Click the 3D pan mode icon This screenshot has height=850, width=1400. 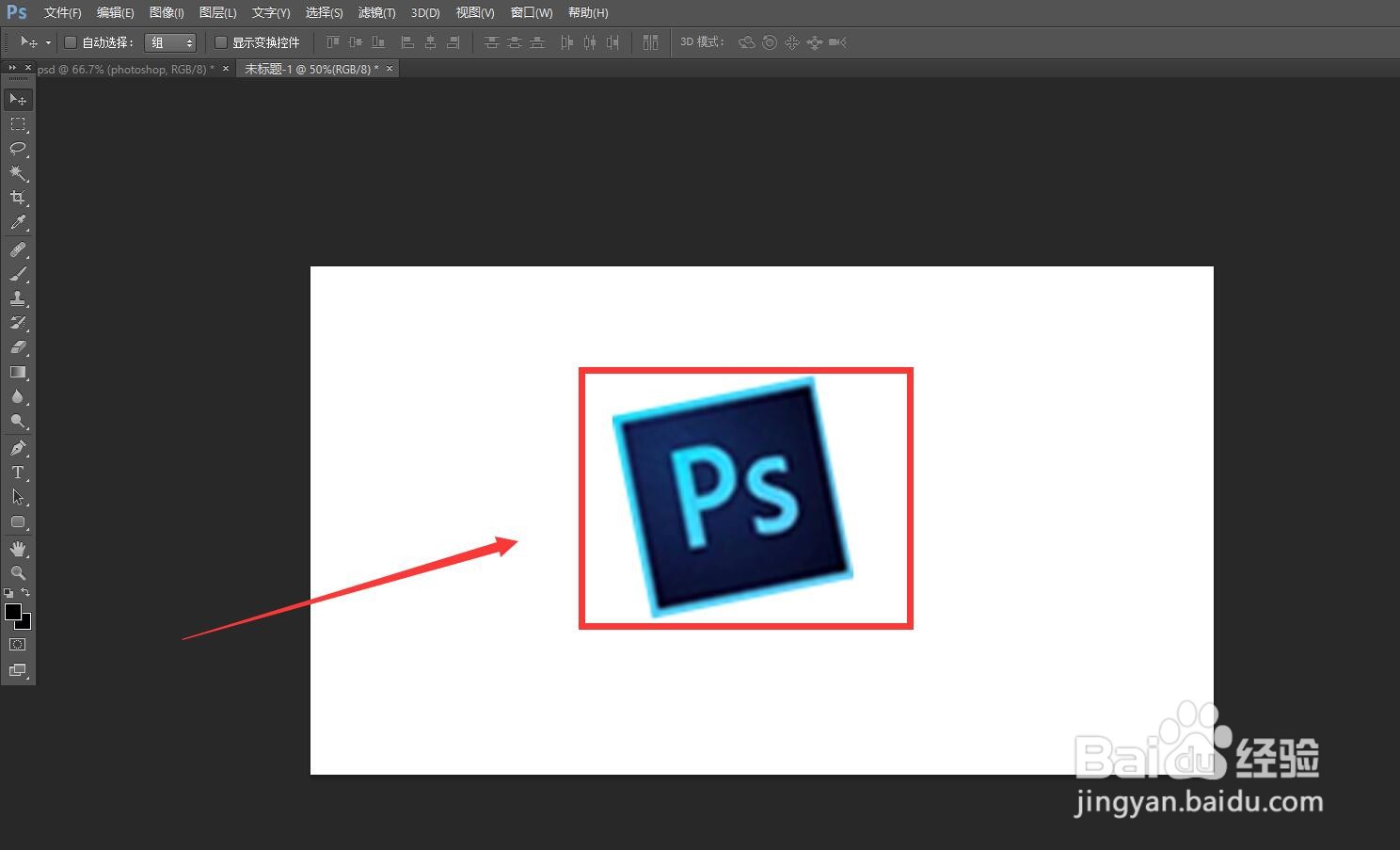[791, 42]
